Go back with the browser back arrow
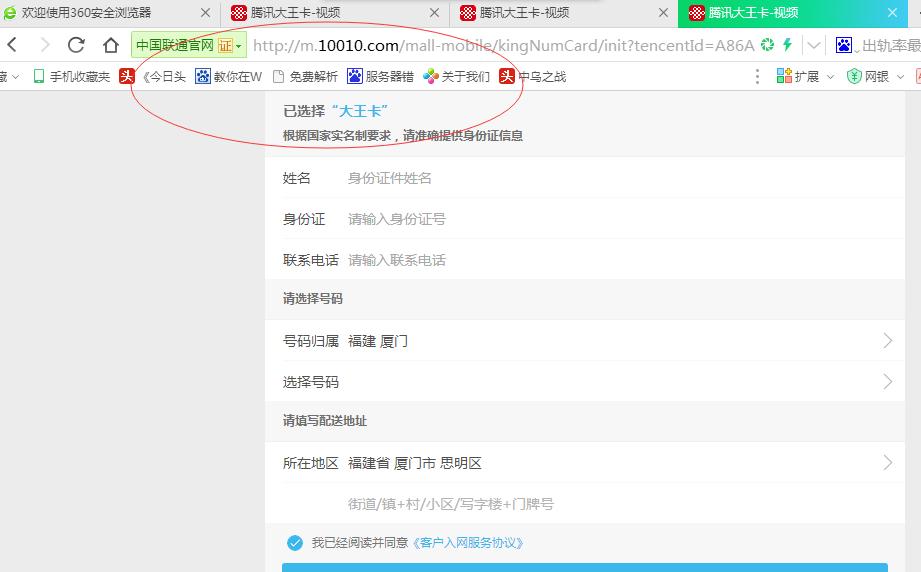 (12, 45)
